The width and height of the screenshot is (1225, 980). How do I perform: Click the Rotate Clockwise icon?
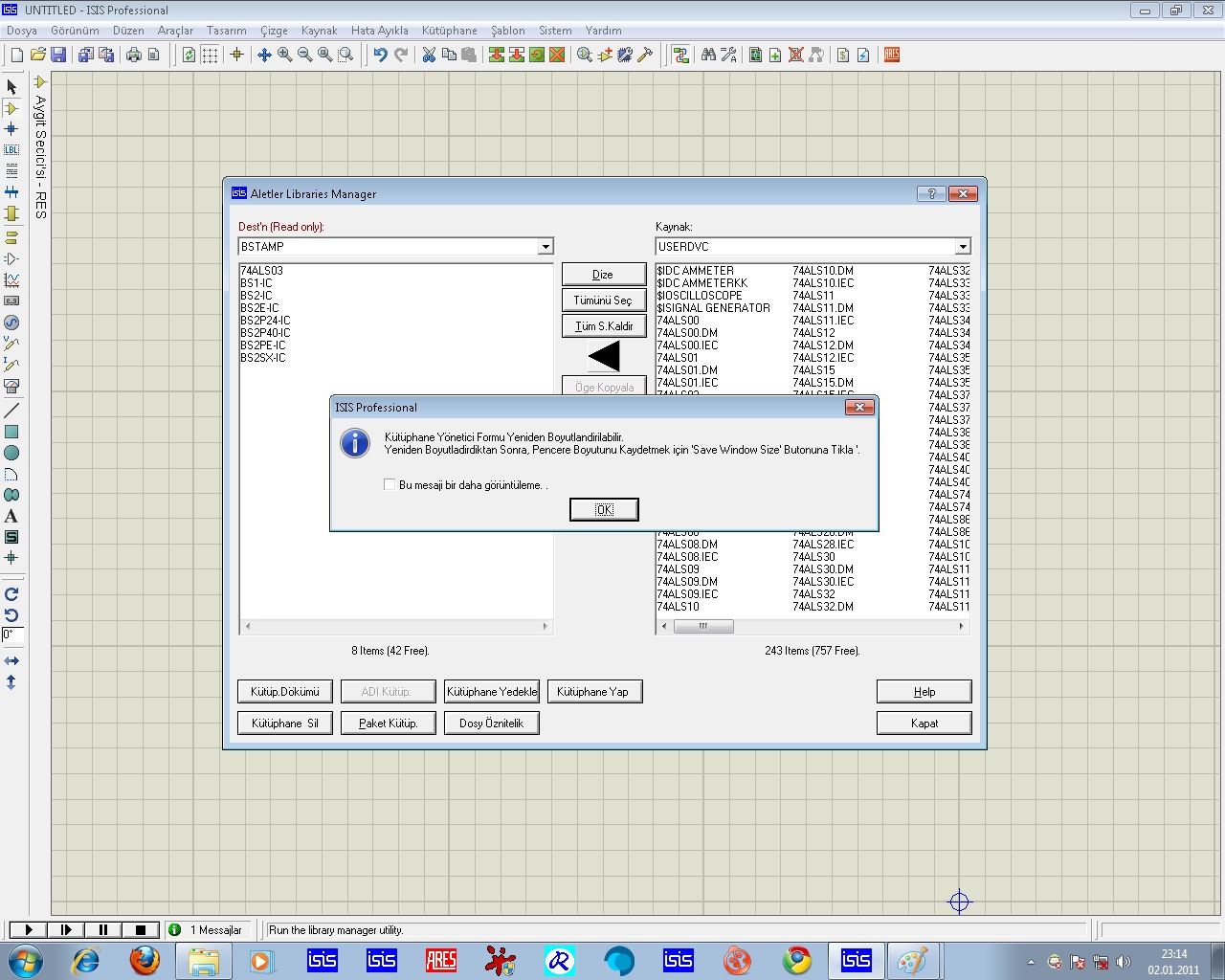point(11,594)
